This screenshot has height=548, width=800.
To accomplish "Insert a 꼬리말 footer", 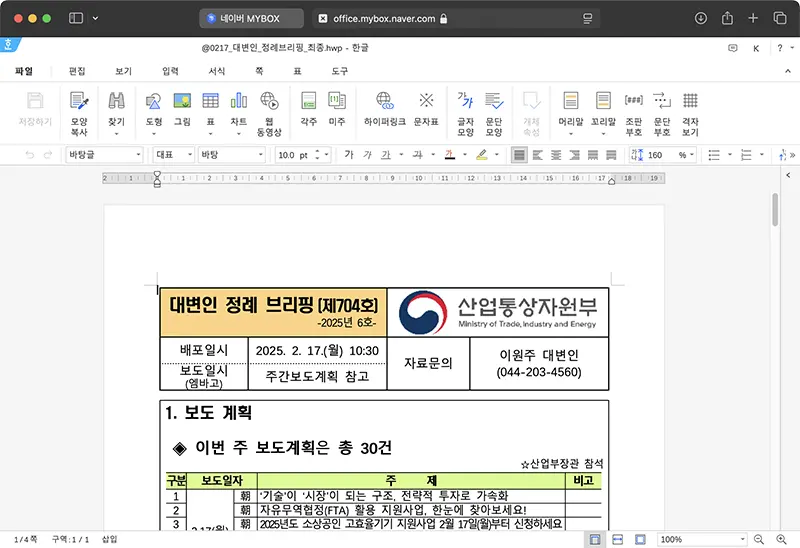I will (x=603, y=113).
